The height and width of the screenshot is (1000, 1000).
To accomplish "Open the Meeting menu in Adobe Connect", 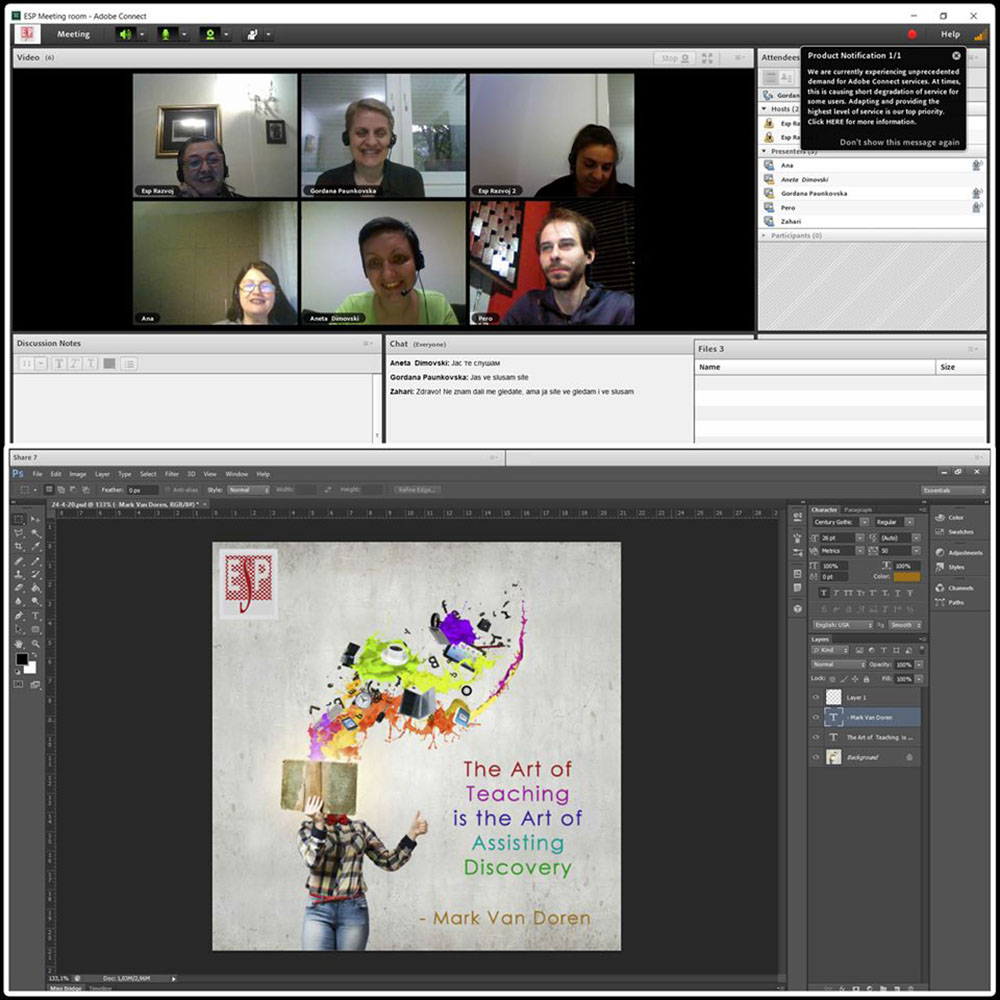I will point(73,34).
